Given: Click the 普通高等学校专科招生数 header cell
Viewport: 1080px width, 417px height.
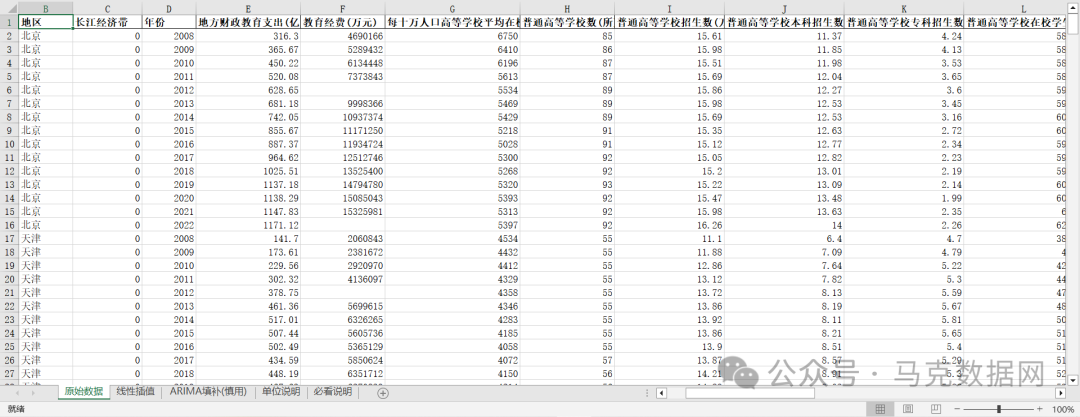Looking at the screenshot, I should [x=904, y=22].
